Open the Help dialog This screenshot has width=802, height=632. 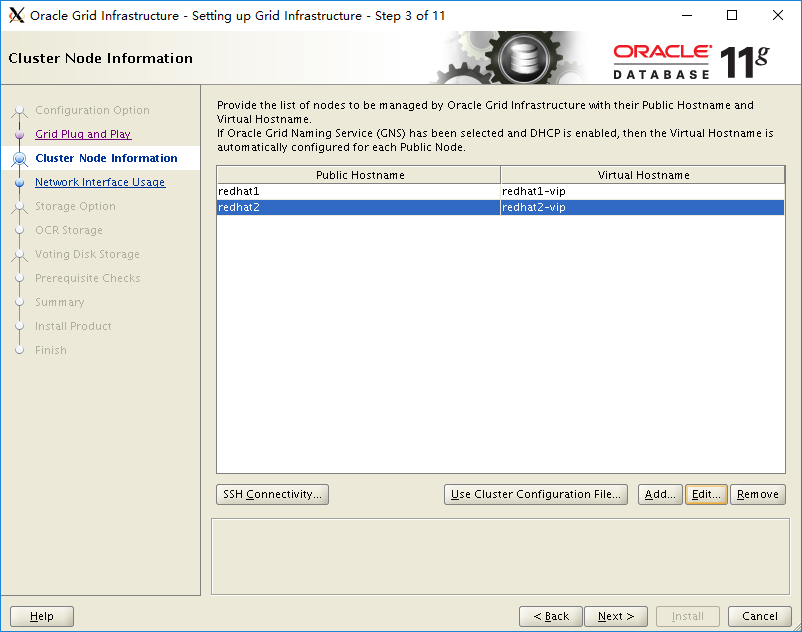click(42, 616)
